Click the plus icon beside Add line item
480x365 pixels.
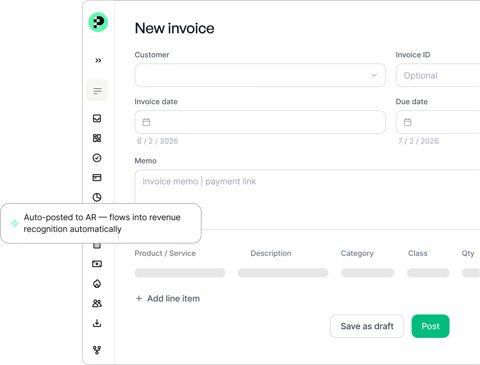139,298
